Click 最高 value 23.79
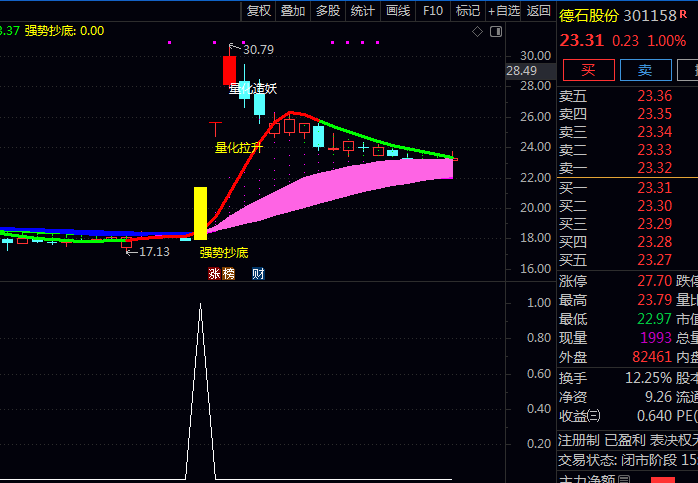Viewport: 698px width, 483px height. pyautogui.click(x=654, y=300)
